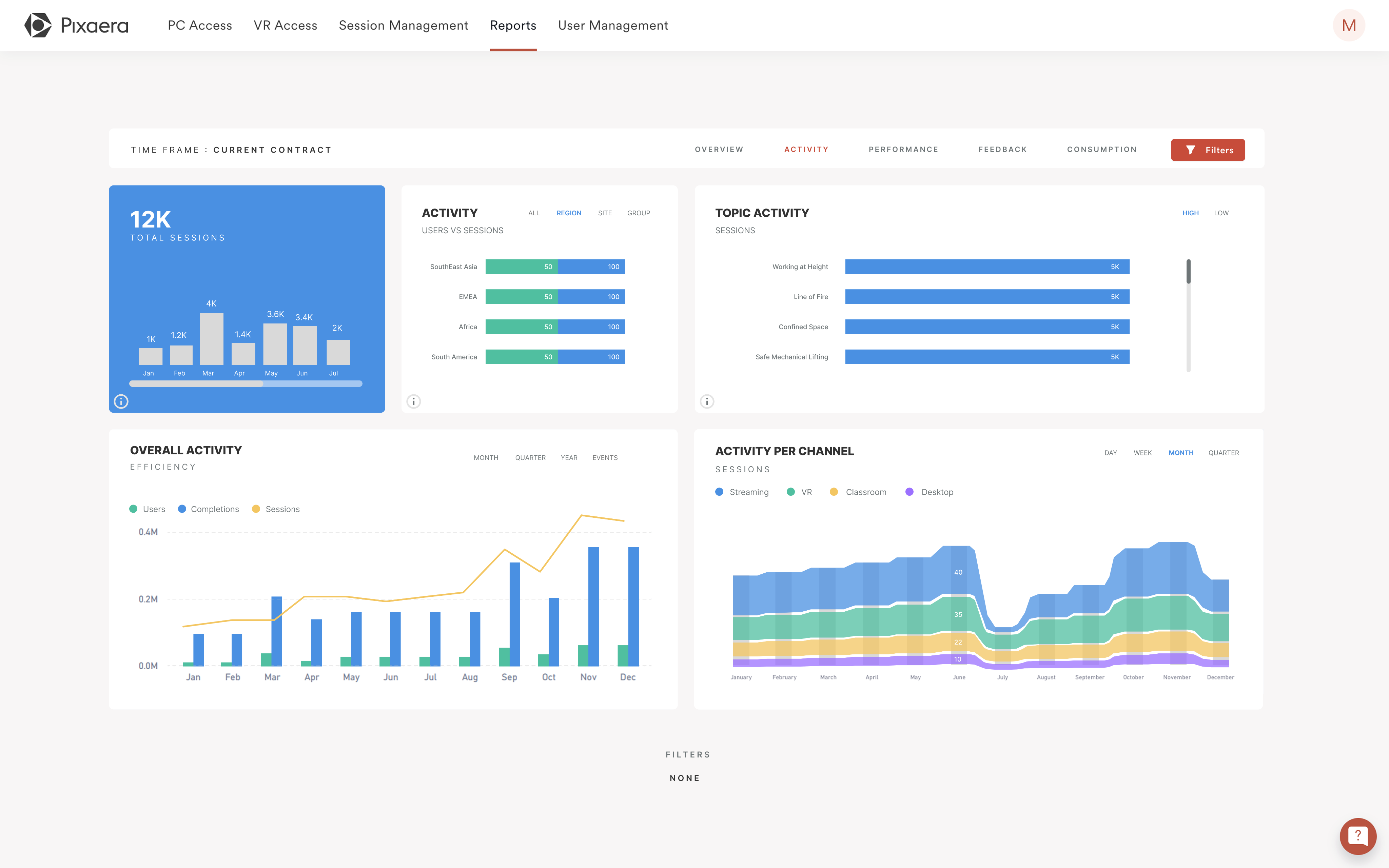Switch Topic Activity to LOW
Viewport: 1389px width, 868px height.
pos(1221,213)
